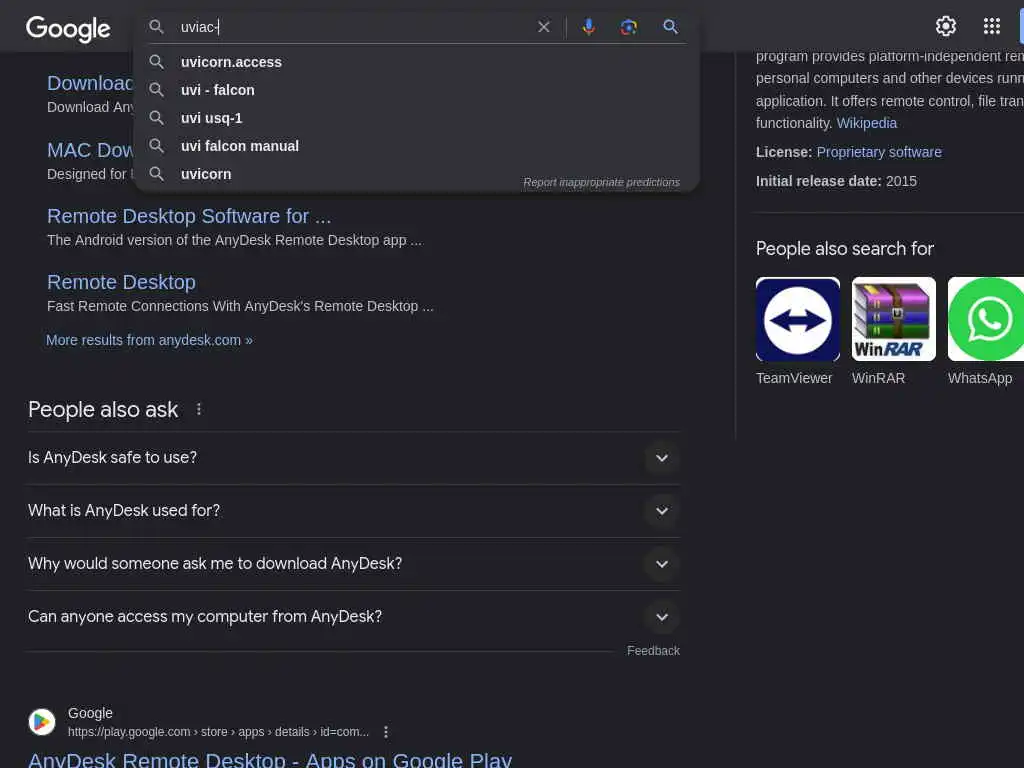
Task: Open Google Lens image search
Action: tap(628, 27)
